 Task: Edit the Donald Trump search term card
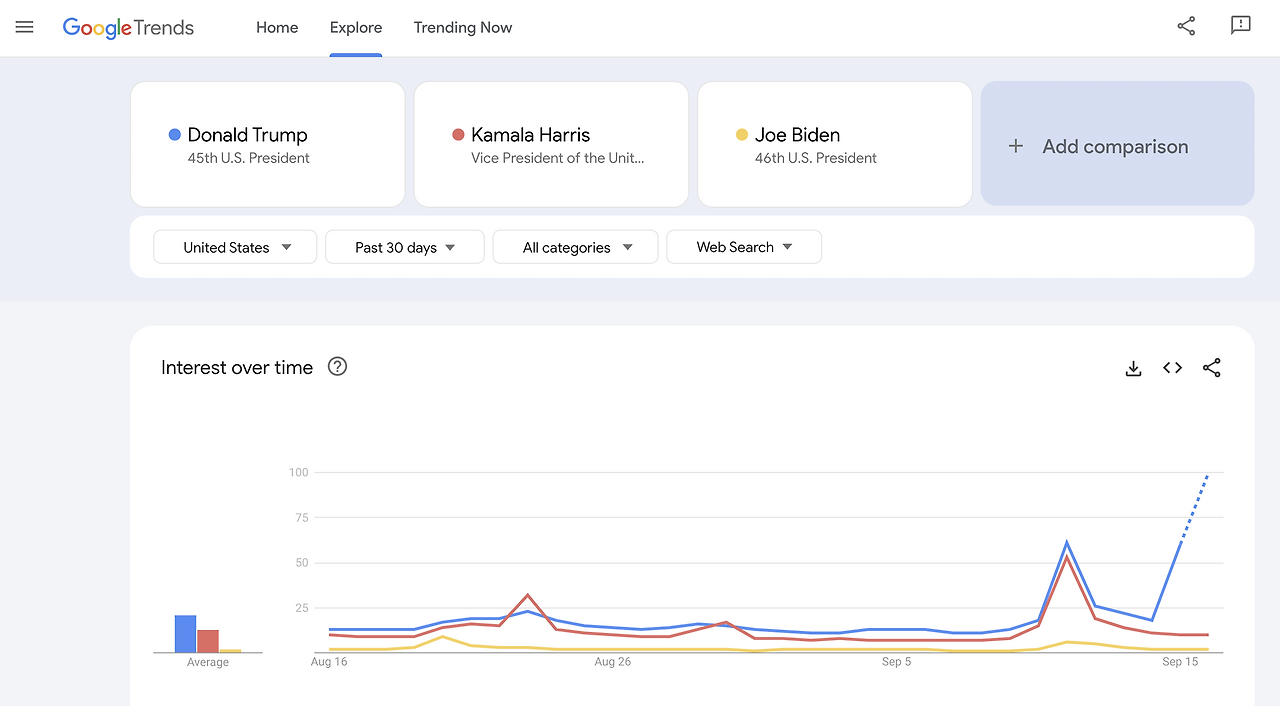[x=267, y=144]
